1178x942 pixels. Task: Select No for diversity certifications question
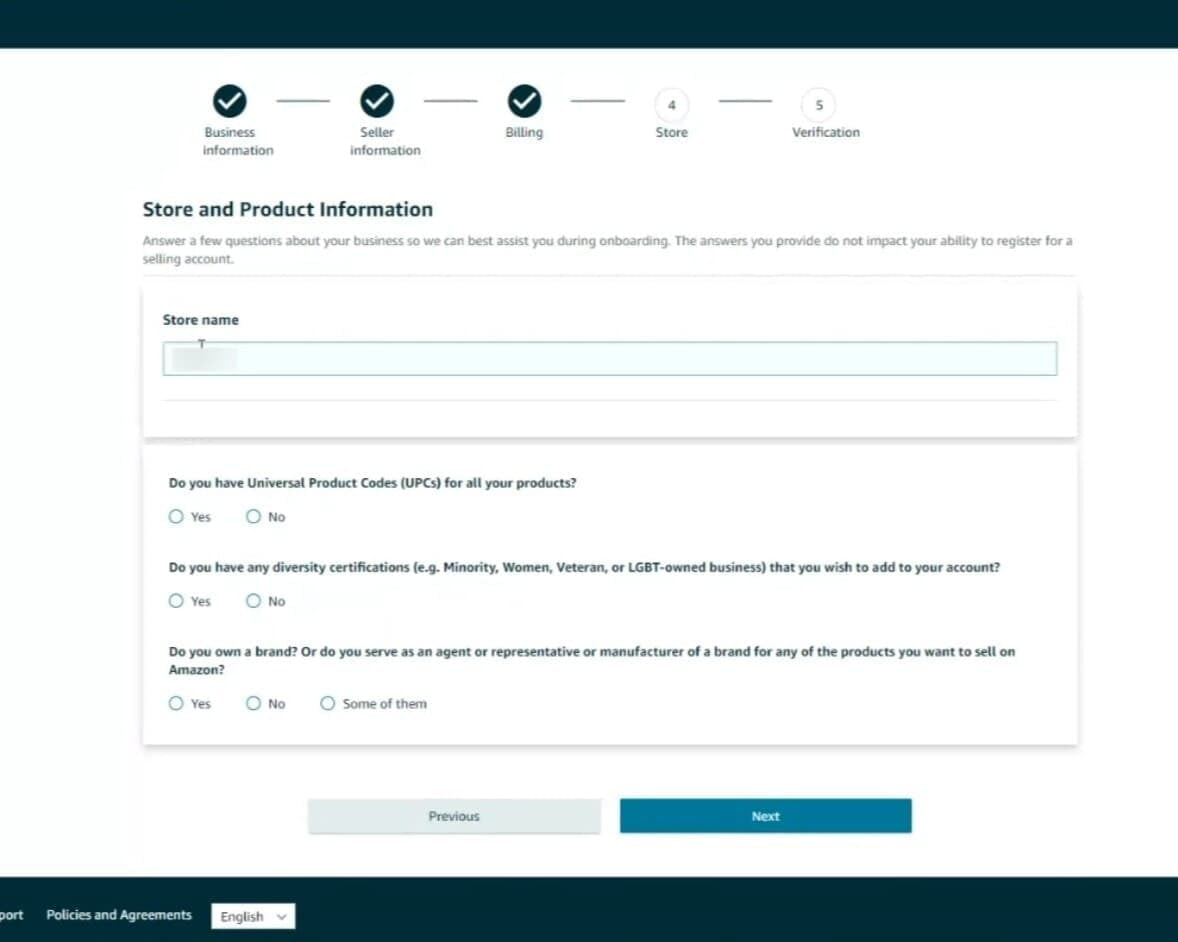(253, 601)
